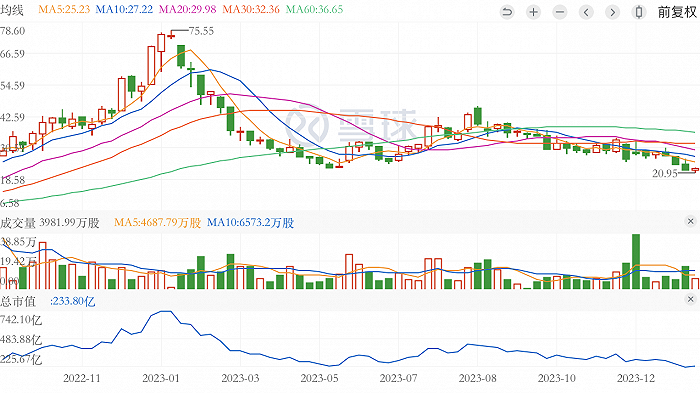The height and width of the screenshot is (393, 700).
Task: Zoom in with the plus icon
Action: coord(533,12)
